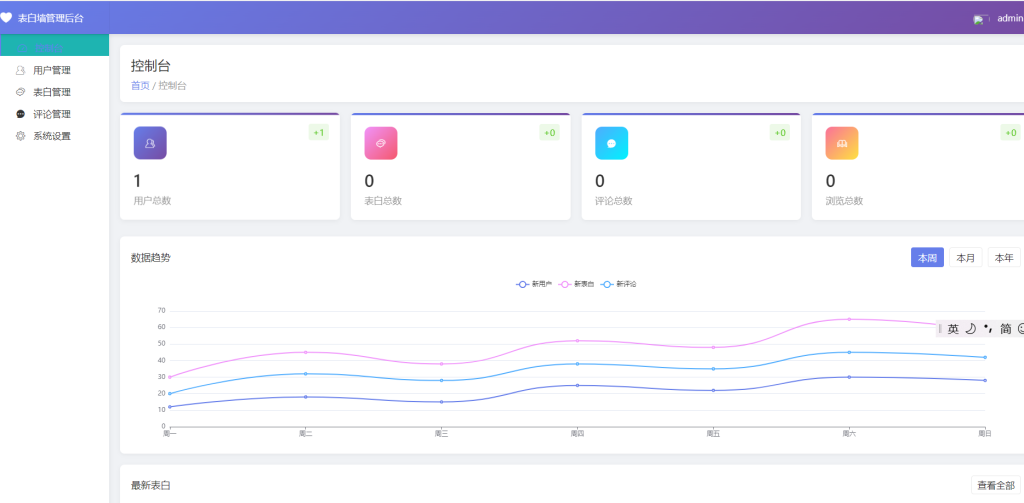Open 系统设置 in the sidebar

tap(51, 136)
